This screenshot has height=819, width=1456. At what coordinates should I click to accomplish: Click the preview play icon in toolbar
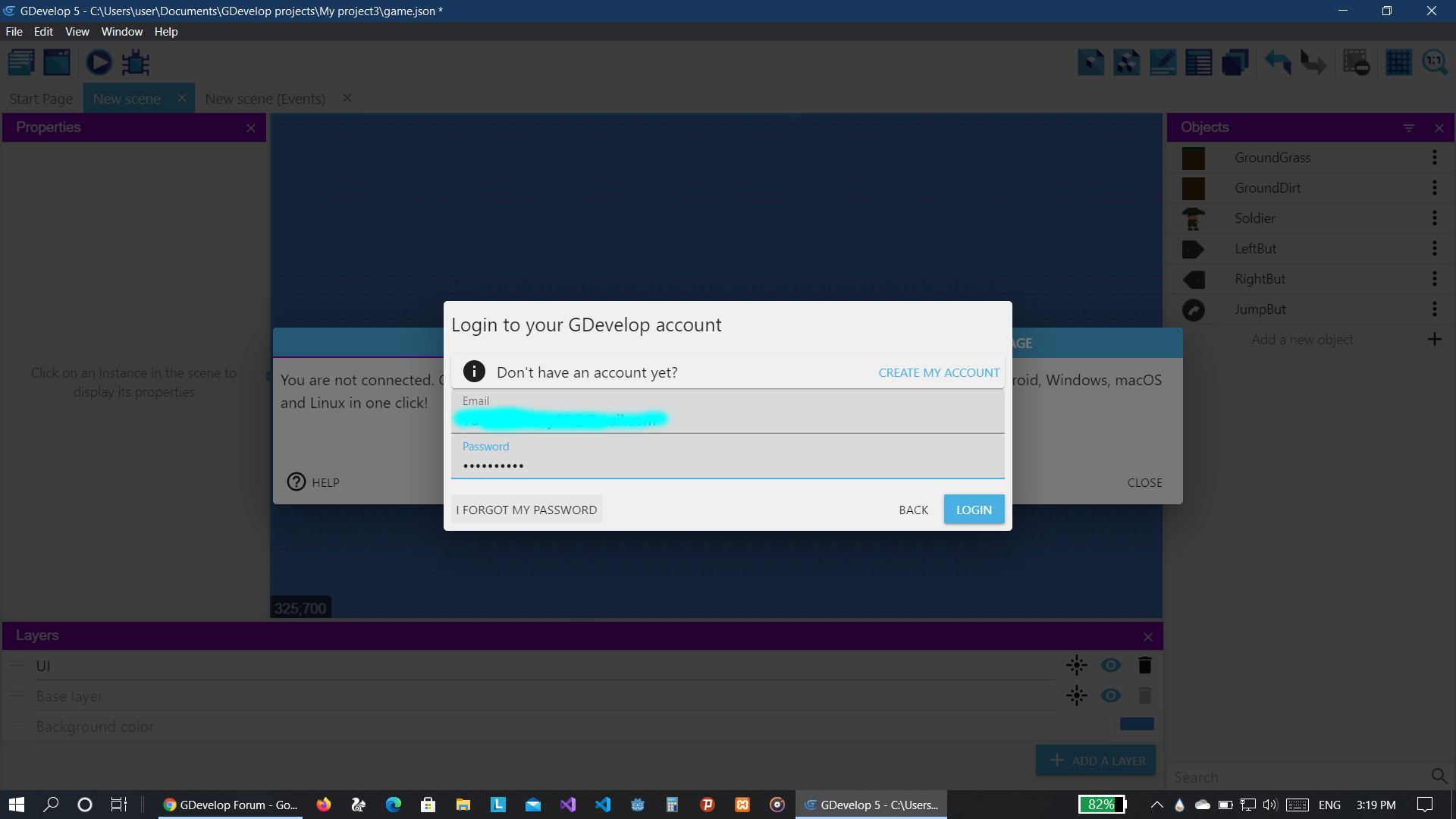pyautogui.click(x=99, y=62)
